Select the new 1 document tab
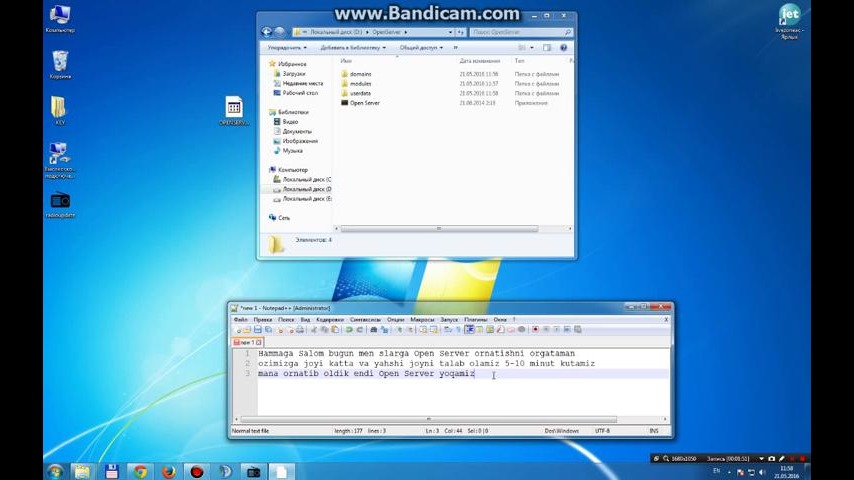Viewport: 854px width, 480px height. click(x=248, y=342)
